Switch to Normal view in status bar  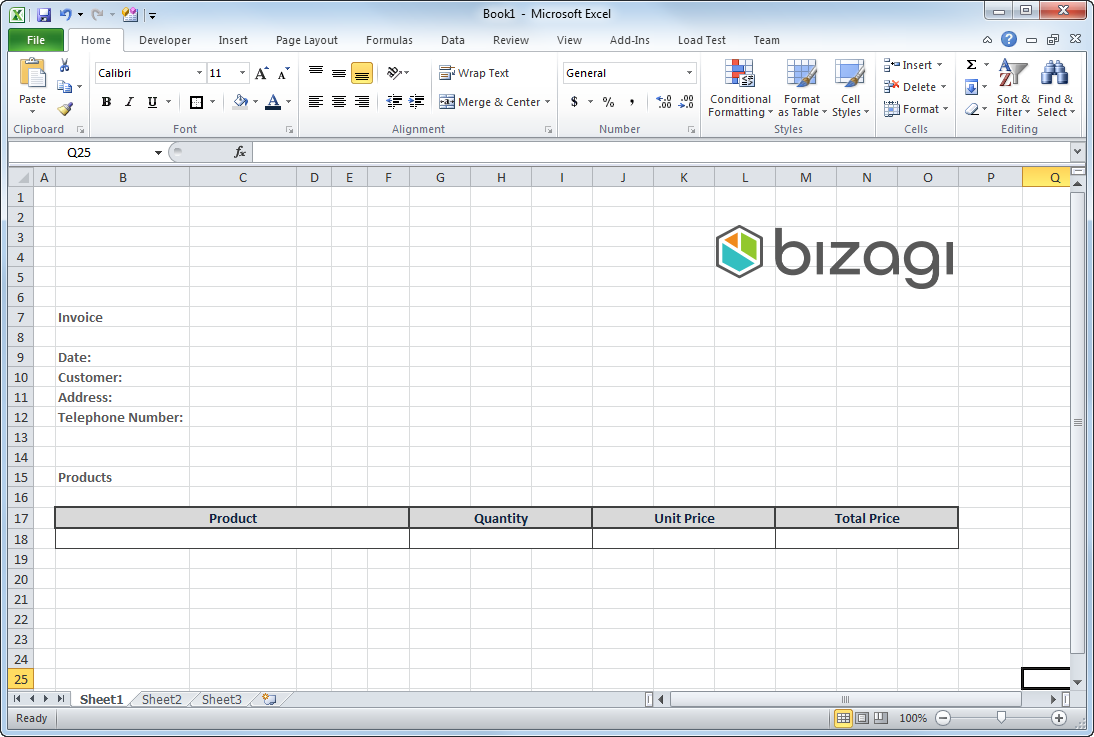843,718
